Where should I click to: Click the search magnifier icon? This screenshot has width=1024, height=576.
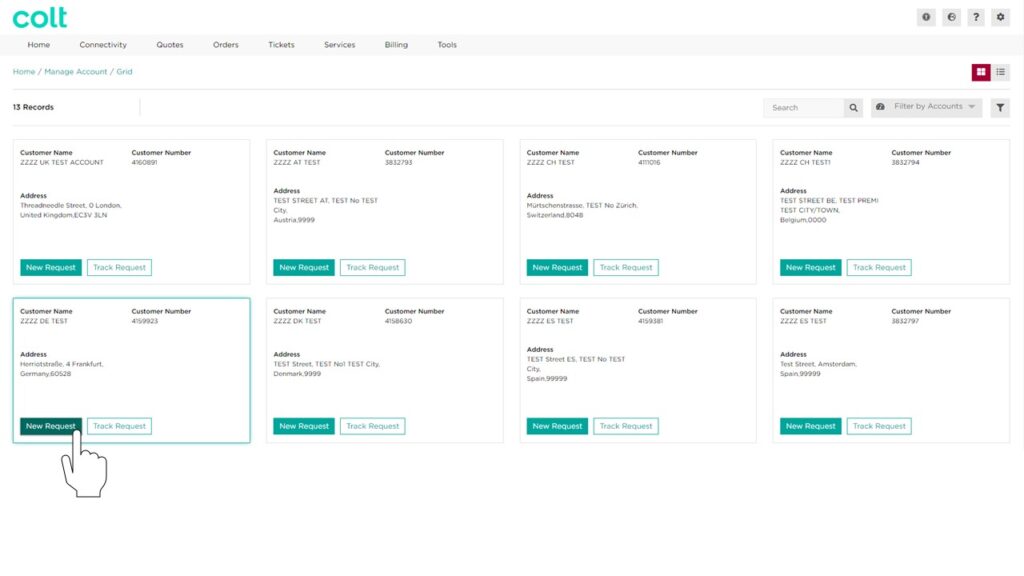pyautogui.click(x=853, y=108)
